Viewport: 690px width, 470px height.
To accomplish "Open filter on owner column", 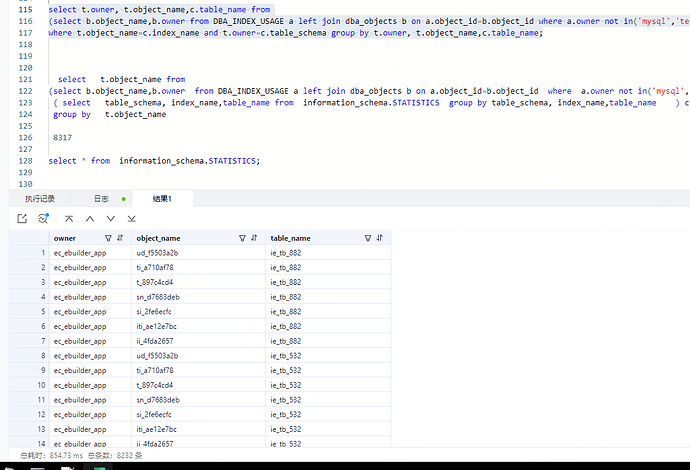I will (x=108, y=238).
